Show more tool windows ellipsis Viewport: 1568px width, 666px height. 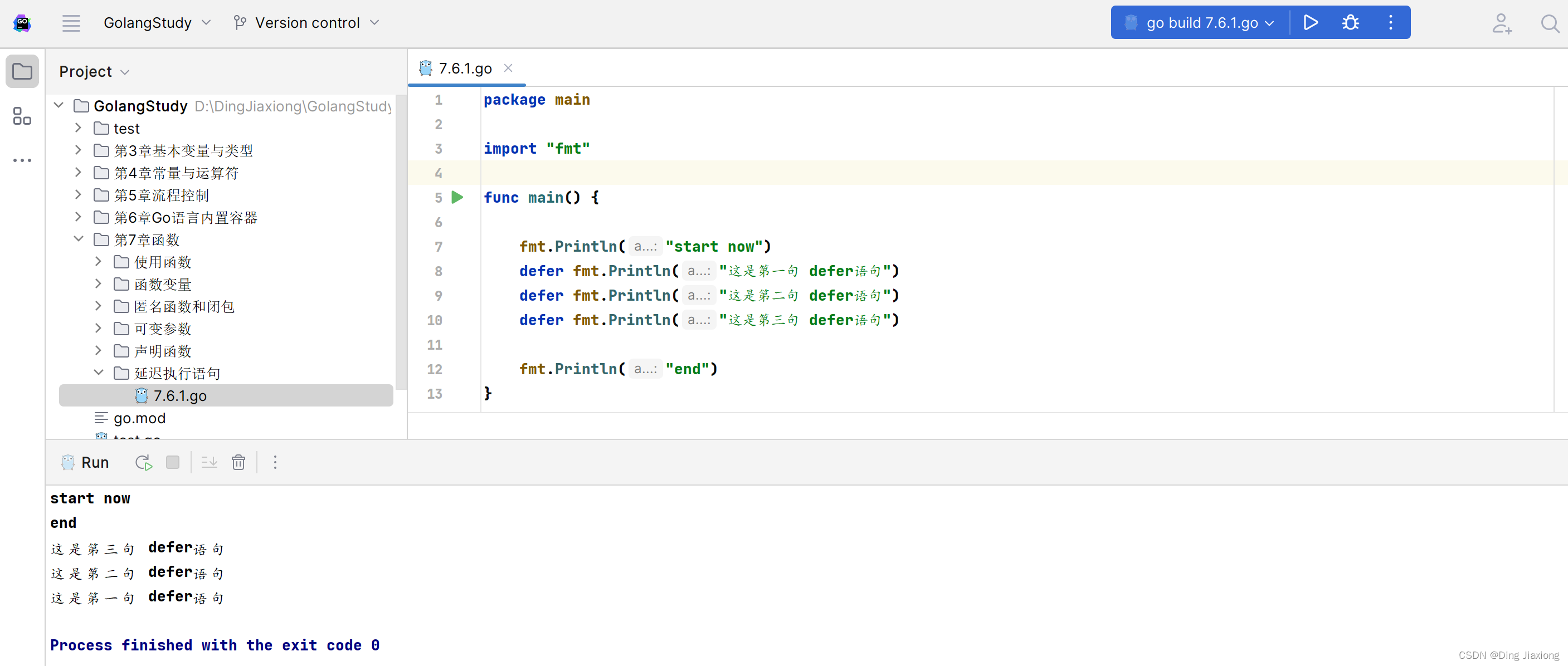(x=22, y=160)
